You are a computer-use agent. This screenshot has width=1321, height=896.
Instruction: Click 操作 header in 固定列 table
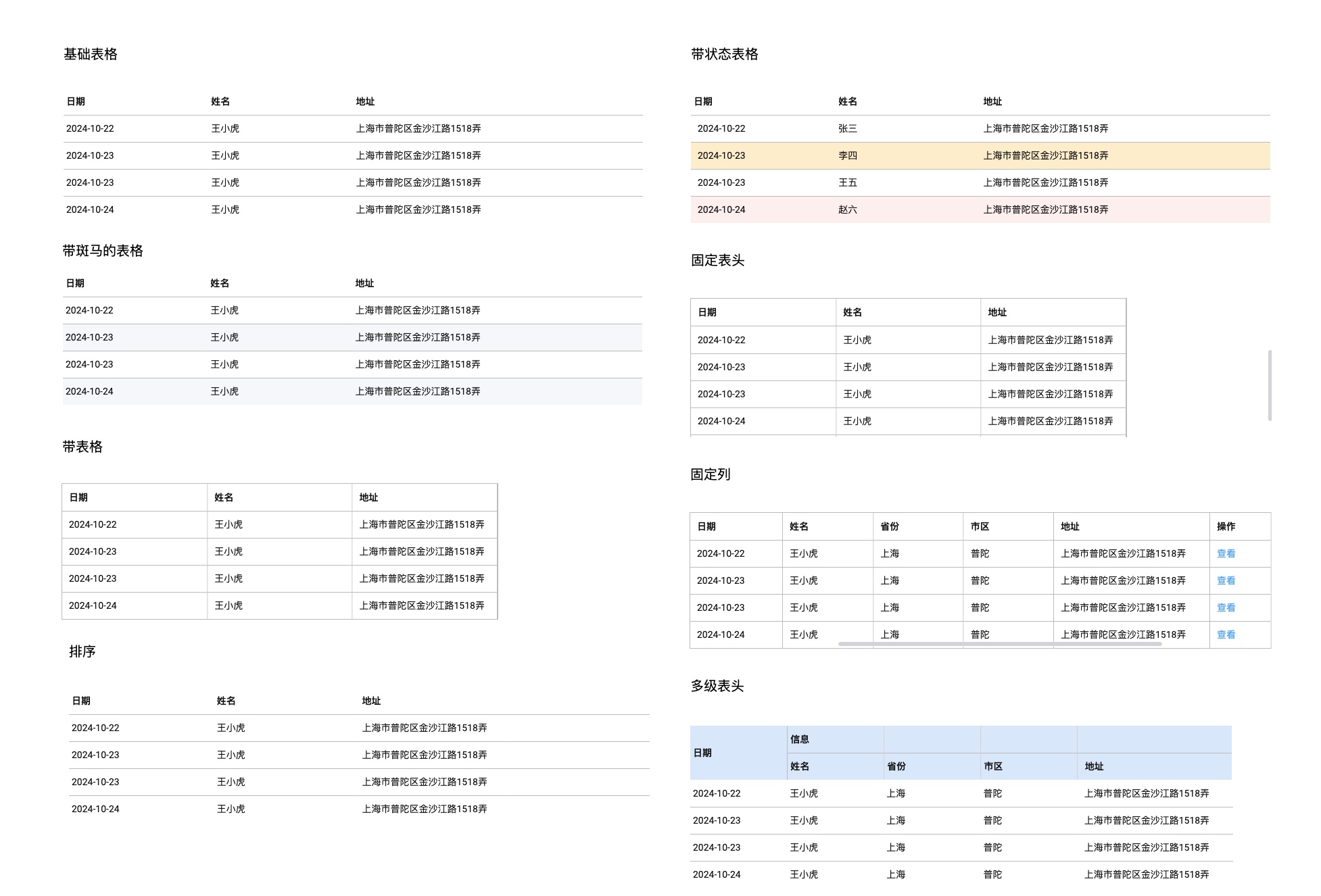coord(1226,526)
